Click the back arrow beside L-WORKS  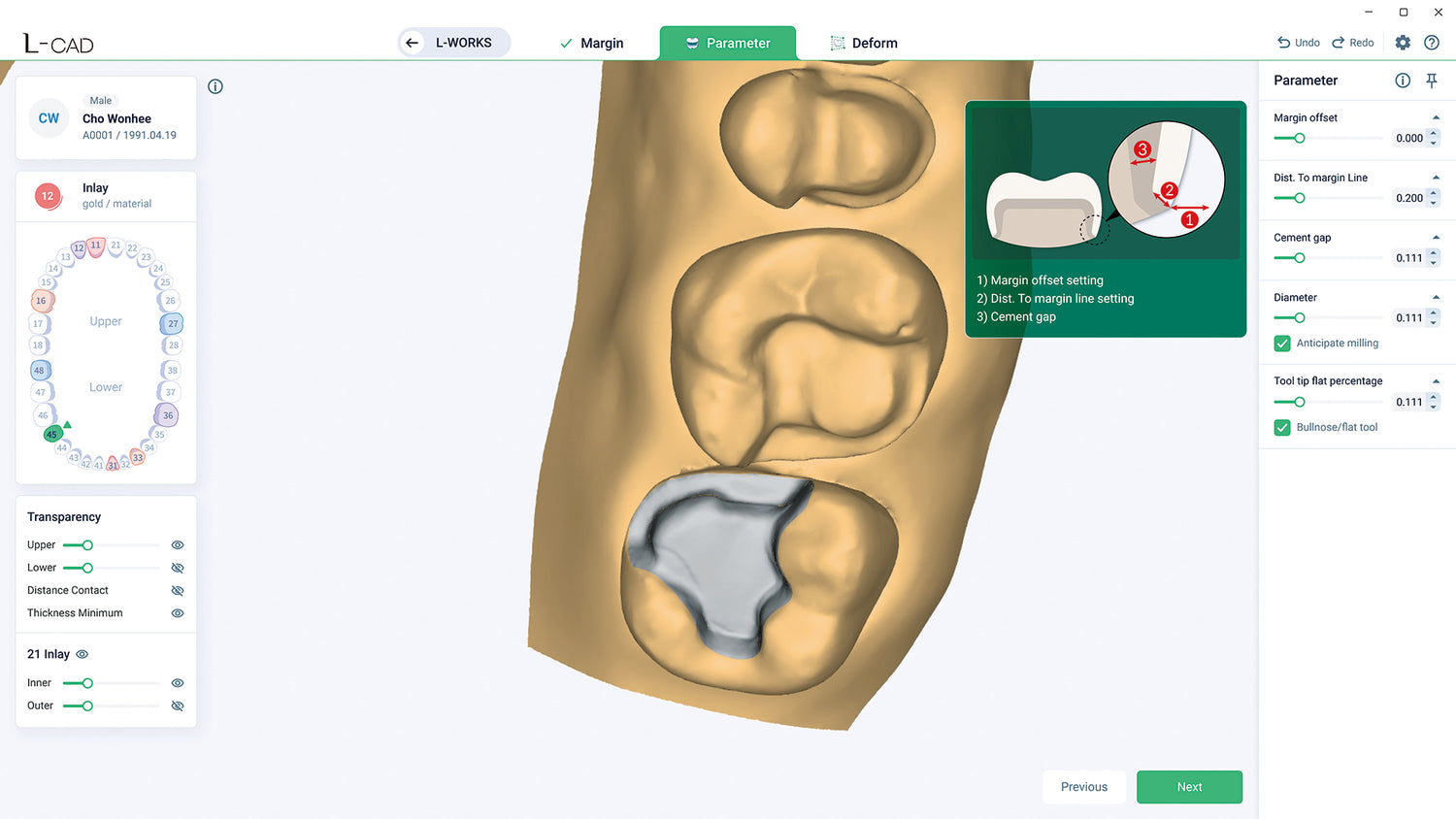(413, 43)
